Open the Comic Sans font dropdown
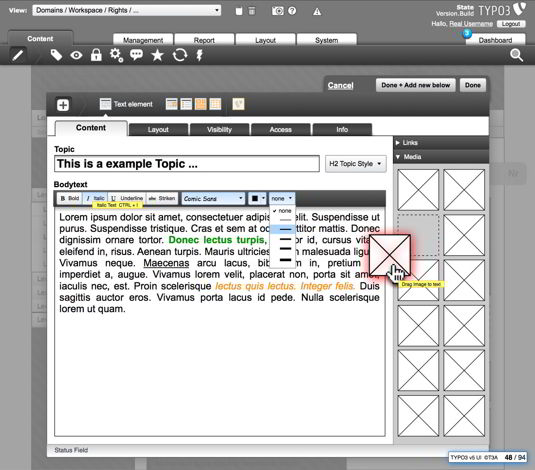This screenshot has width=535, height=470. (x=213, y=199)
